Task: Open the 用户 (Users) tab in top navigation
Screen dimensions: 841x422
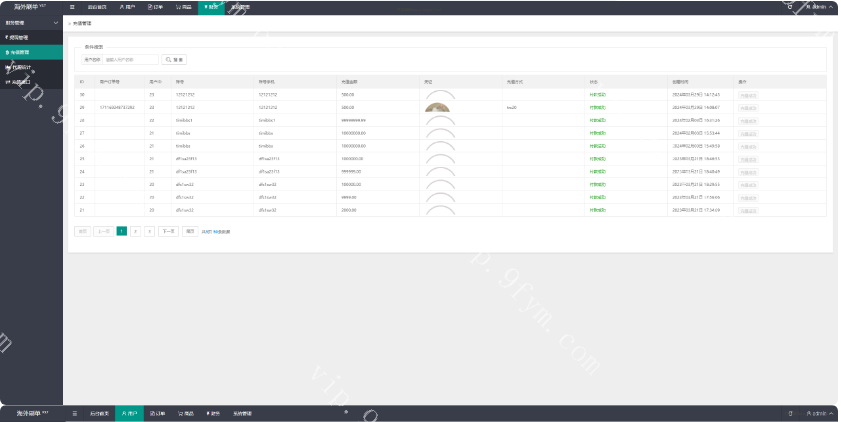Action: (127, 7)
